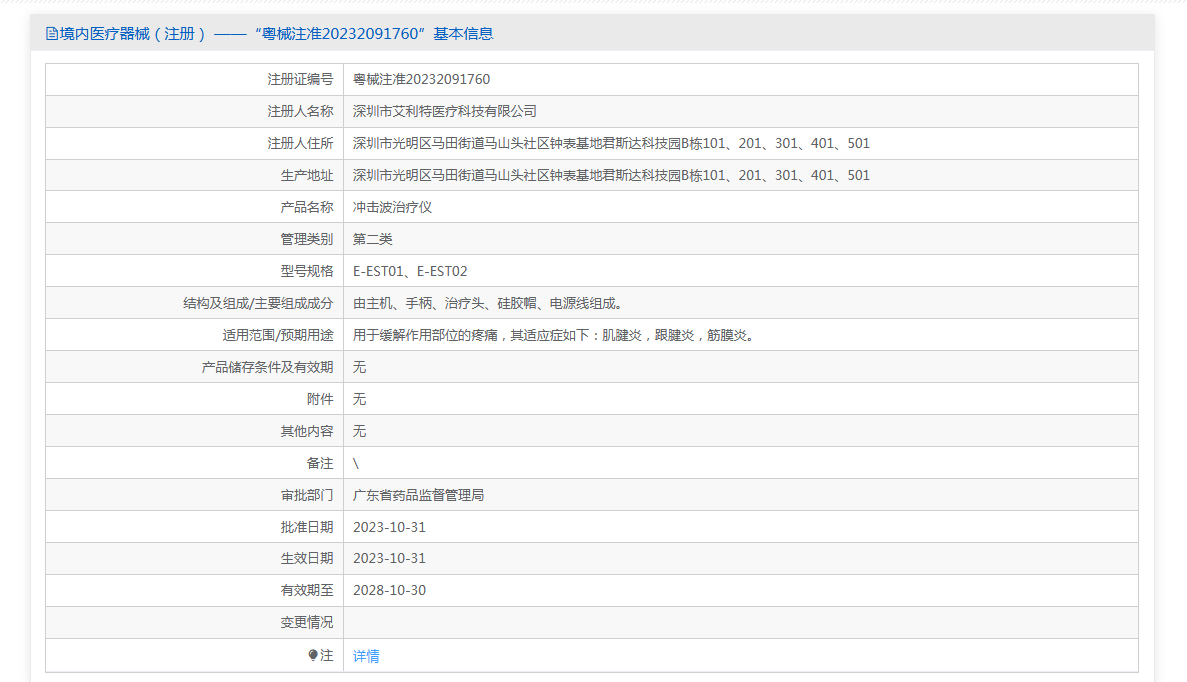The height and width of the screenshot is (682, 1187).
Task: Open the 详情 link
Action: tap(366, 656)
